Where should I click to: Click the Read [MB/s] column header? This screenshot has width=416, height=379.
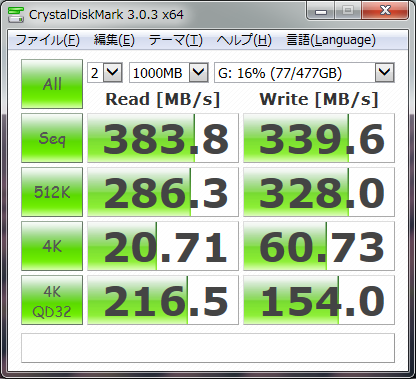point(163,99)
